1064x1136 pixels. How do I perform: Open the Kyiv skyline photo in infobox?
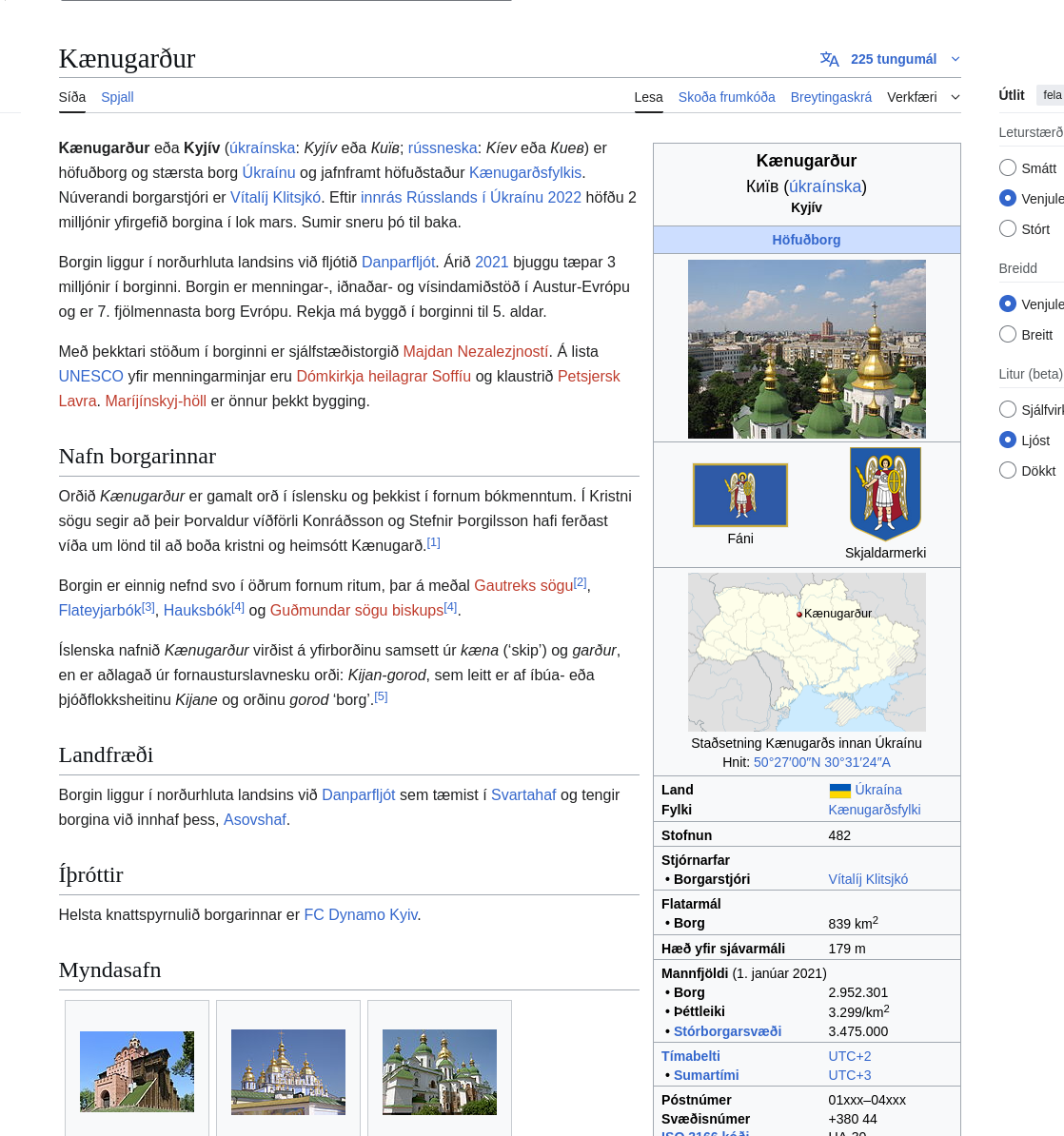[x=807, y=349]
